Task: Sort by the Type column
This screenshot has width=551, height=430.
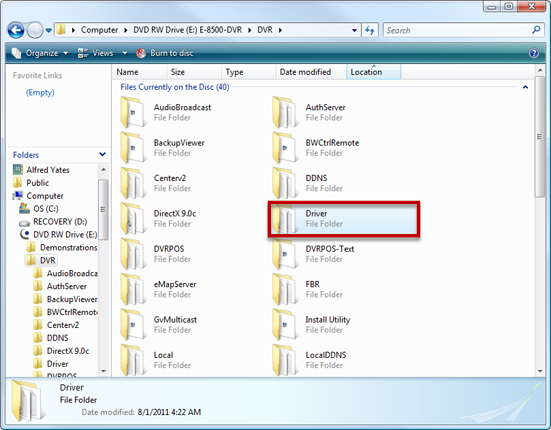Action: [248, 72]
